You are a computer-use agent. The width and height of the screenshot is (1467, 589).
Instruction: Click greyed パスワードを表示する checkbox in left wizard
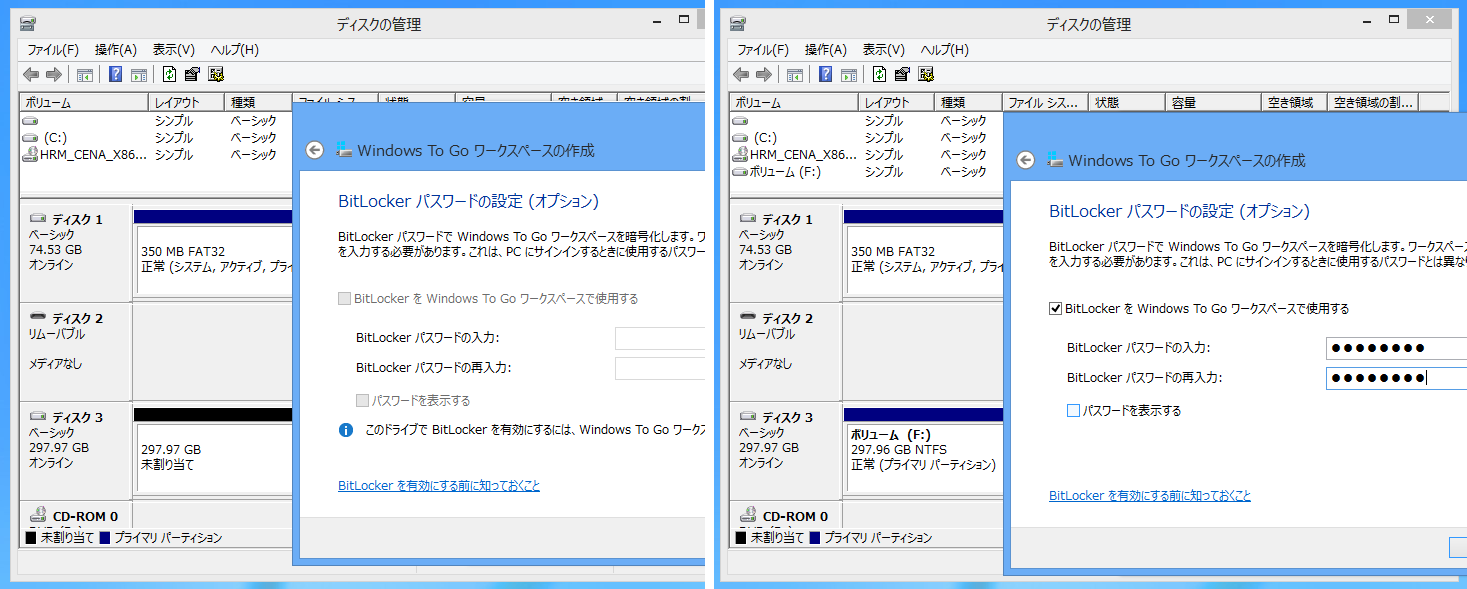362,400
